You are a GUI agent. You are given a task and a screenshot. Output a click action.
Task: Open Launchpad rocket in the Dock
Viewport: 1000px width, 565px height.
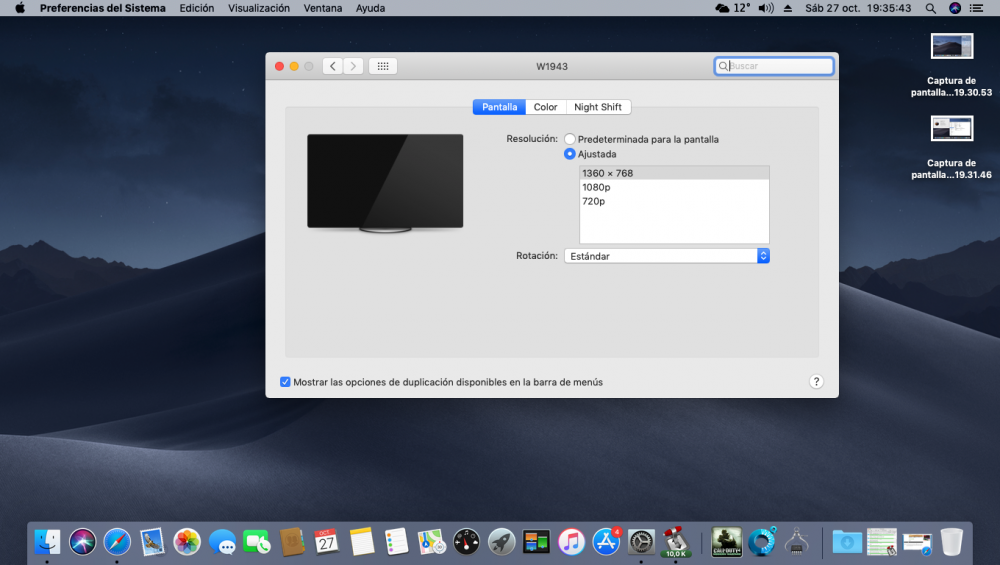tap(501, 542)
